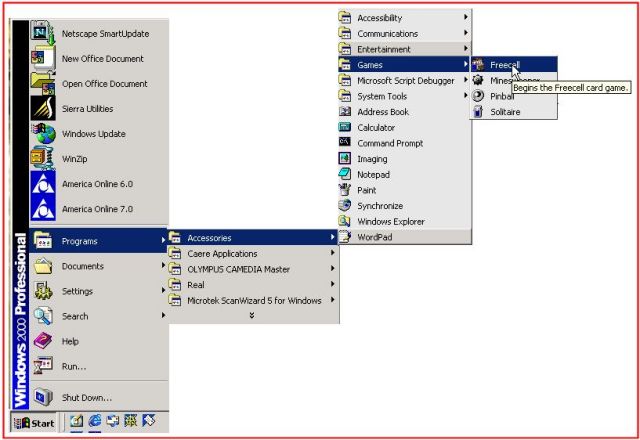Select Freecell from the Games menu
This screenshot has height=440, width=640.
point(505,64)
